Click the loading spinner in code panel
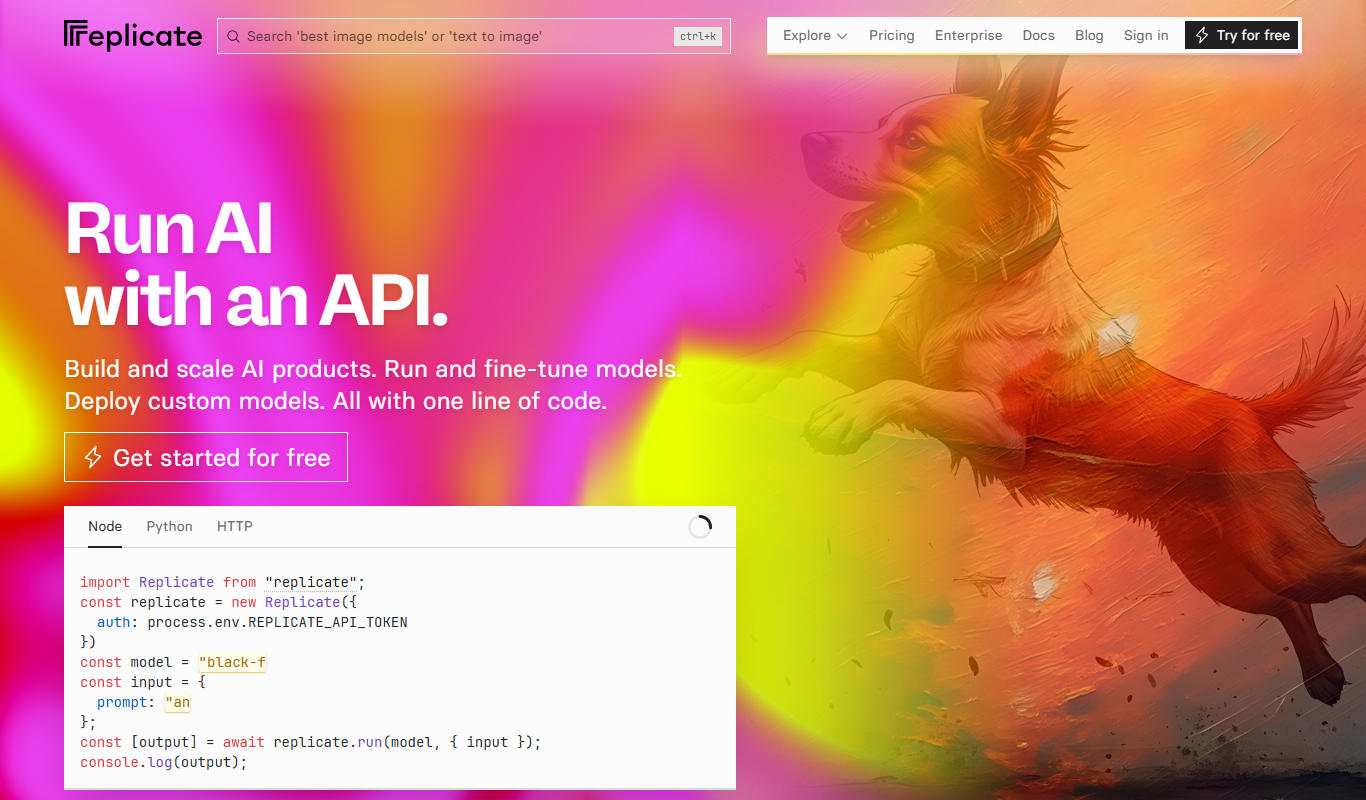 tap(700, 527)
